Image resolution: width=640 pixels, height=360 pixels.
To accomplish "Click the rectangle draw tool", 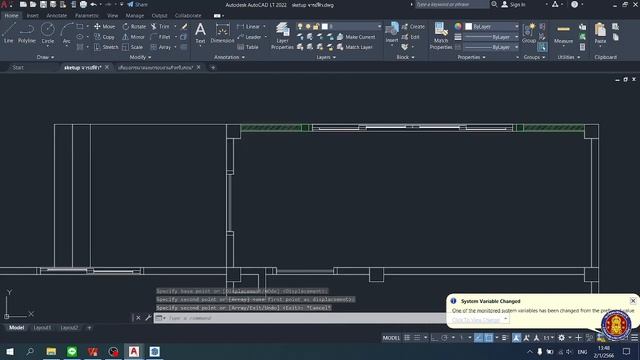I will [80, 27].
